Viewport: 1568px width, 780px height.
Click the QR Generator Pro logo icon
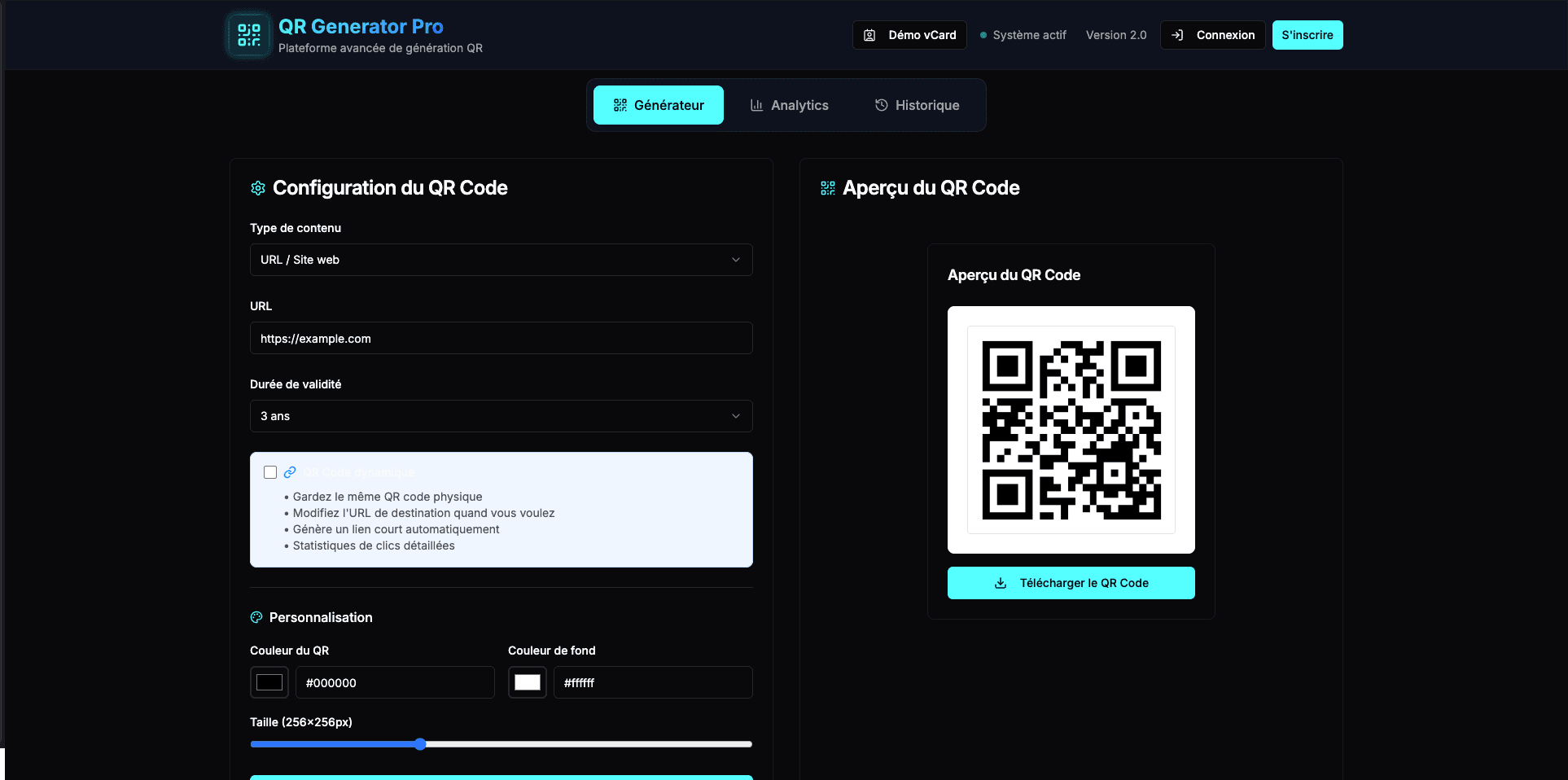click(x=248, y=35)
